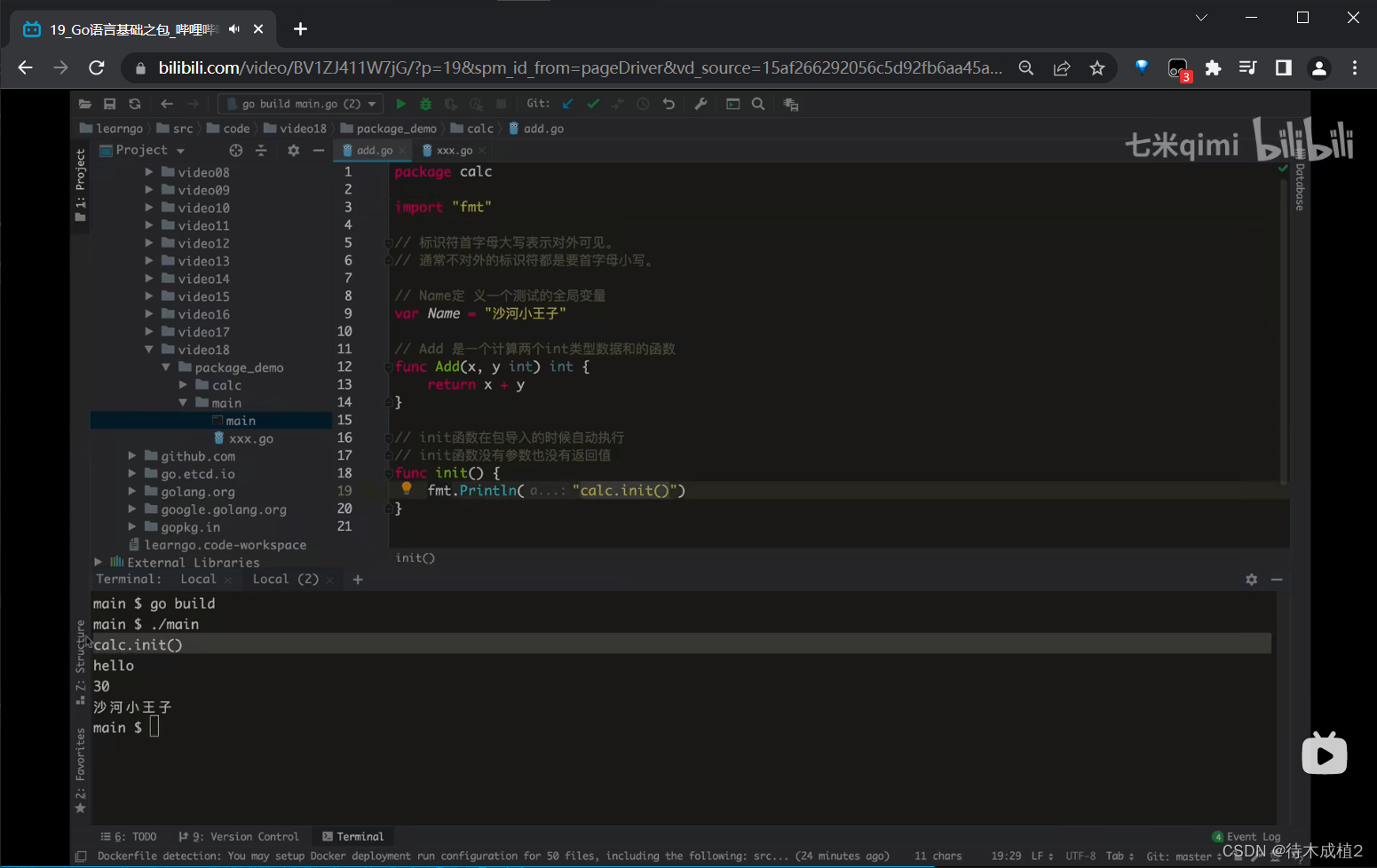Click the bilibili.com URL address bar
This screenshot has width=1377, height=868.
tap(581, 67)
